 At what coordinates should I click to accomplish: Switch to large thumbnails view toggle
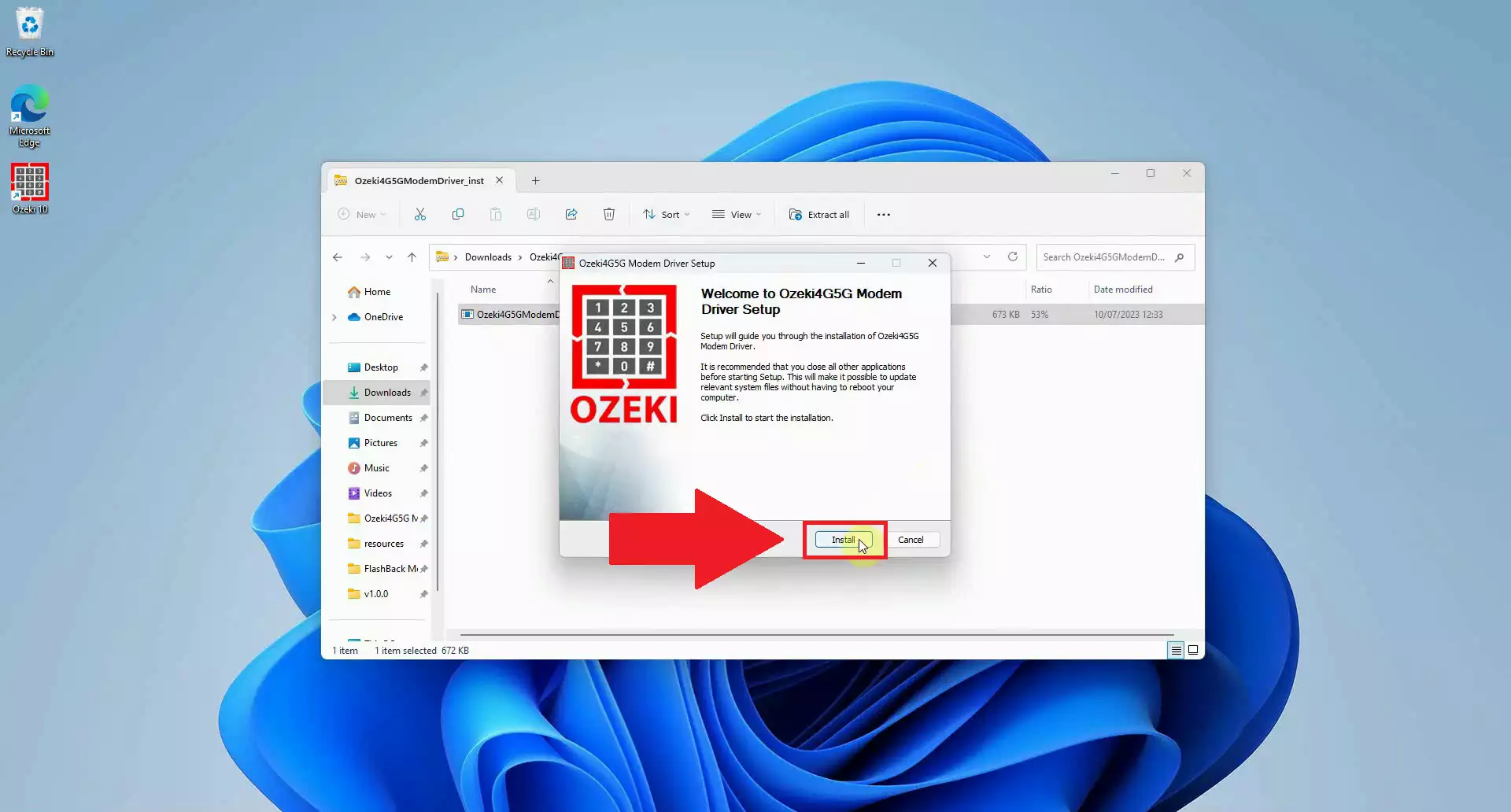point(1193,650)
